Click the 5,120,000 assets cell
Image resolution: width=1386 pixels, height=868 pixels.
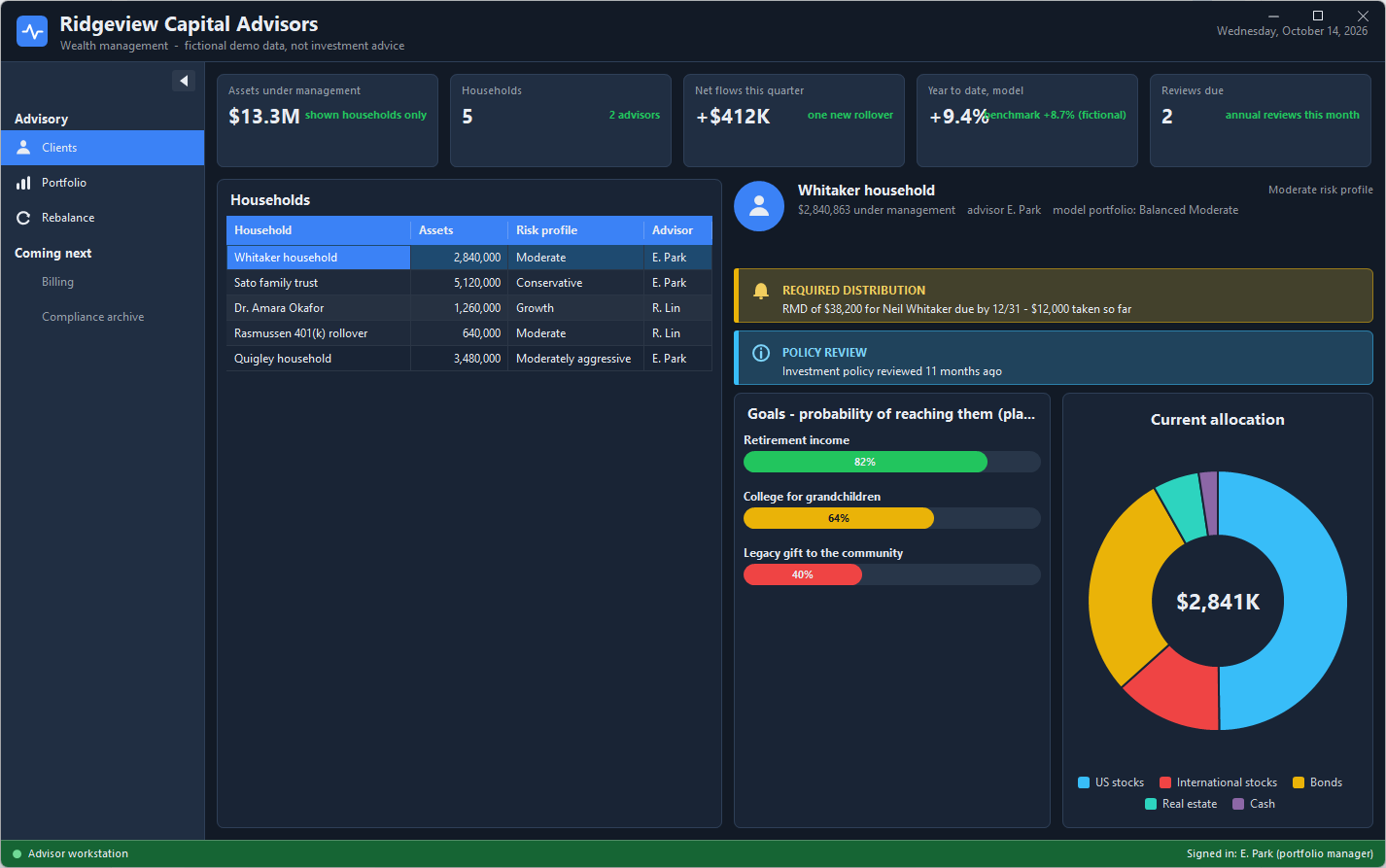point(459,283)
